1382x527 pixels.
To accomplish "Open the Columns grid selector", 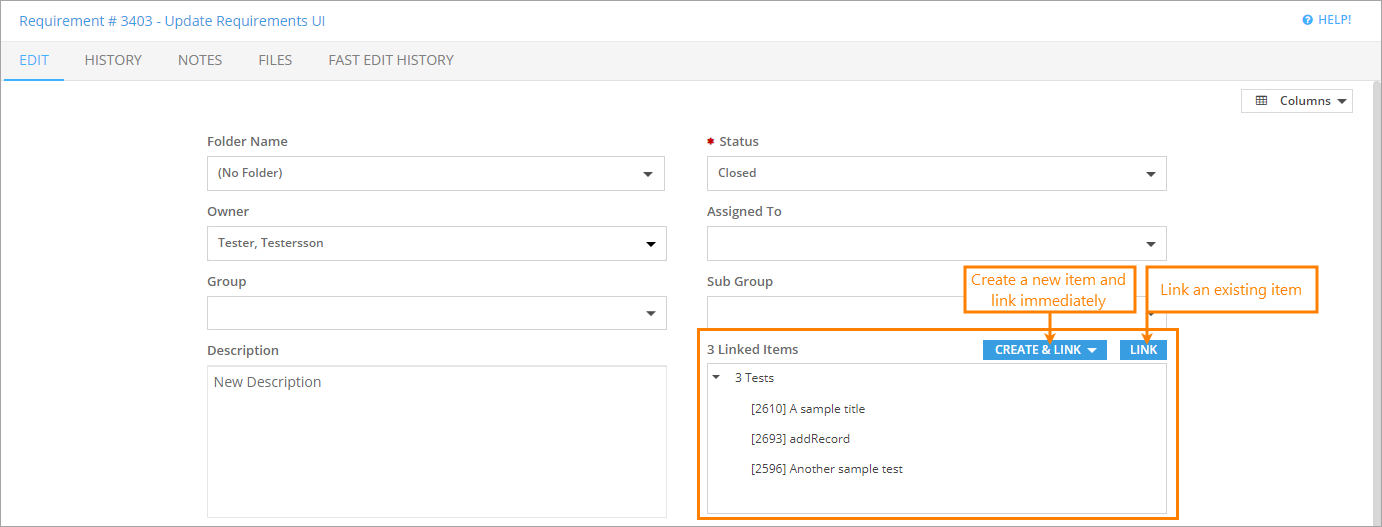I will coord(1296,101).
